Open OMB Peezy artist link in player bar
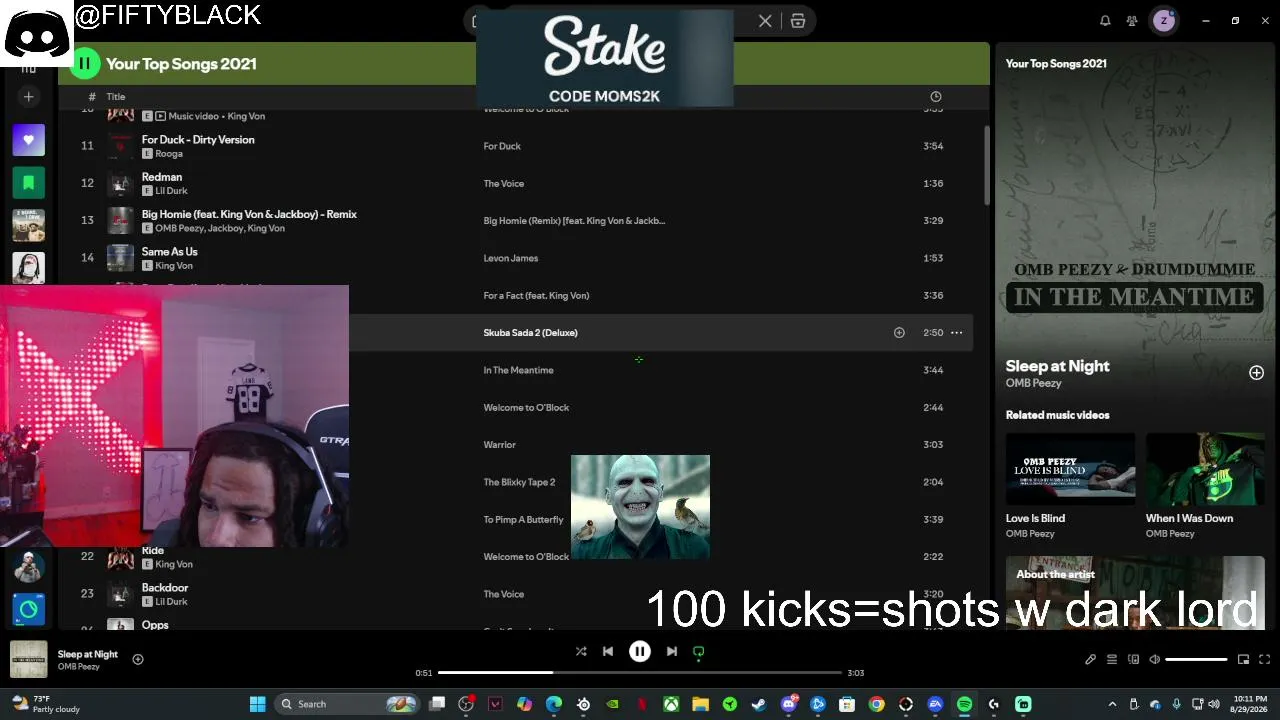The width and height of the screenshot is (1280, 720). 78,667
